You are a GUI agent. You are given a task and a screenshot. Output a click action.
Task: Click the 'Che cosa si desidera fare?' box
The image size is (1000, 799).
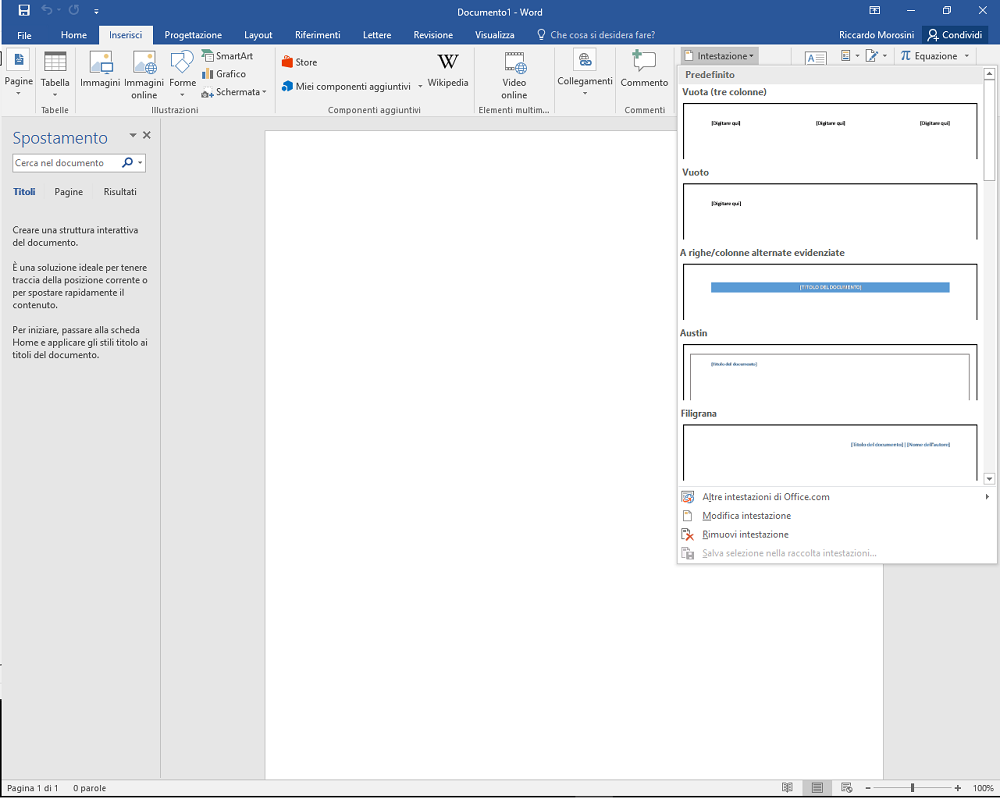click(x=596, y=35)
